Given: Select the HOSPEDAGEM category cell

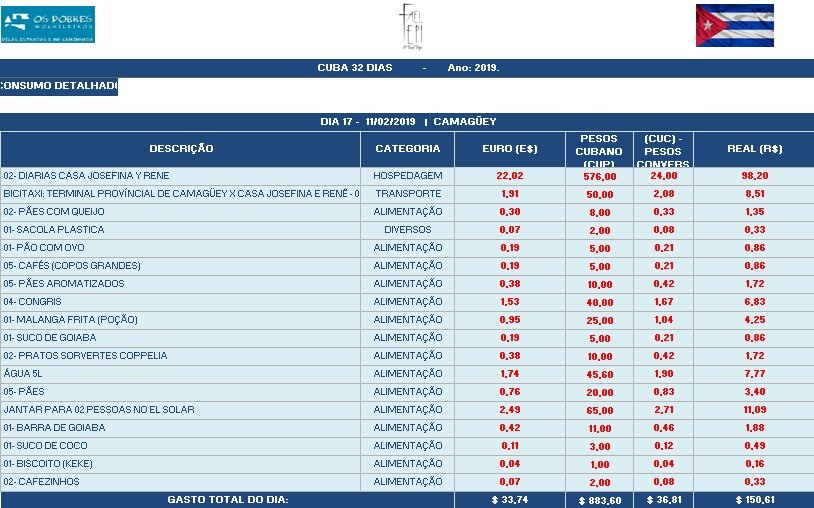Looking at the screenshot, I should (407, 176).
